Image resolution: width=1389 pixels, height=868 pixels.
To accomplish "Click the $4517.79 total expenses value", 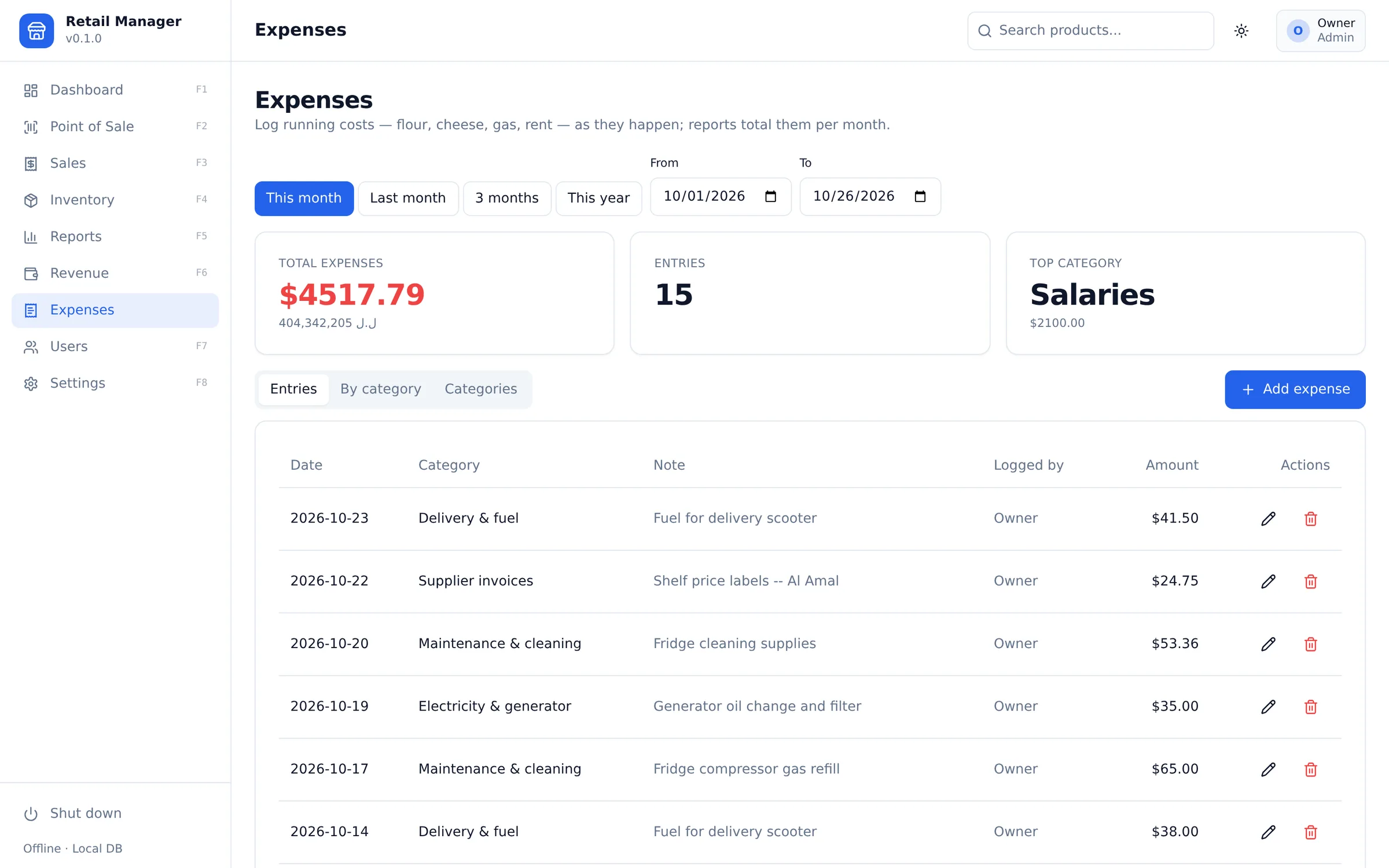I will pyautogui.click(x=352, y=295).
